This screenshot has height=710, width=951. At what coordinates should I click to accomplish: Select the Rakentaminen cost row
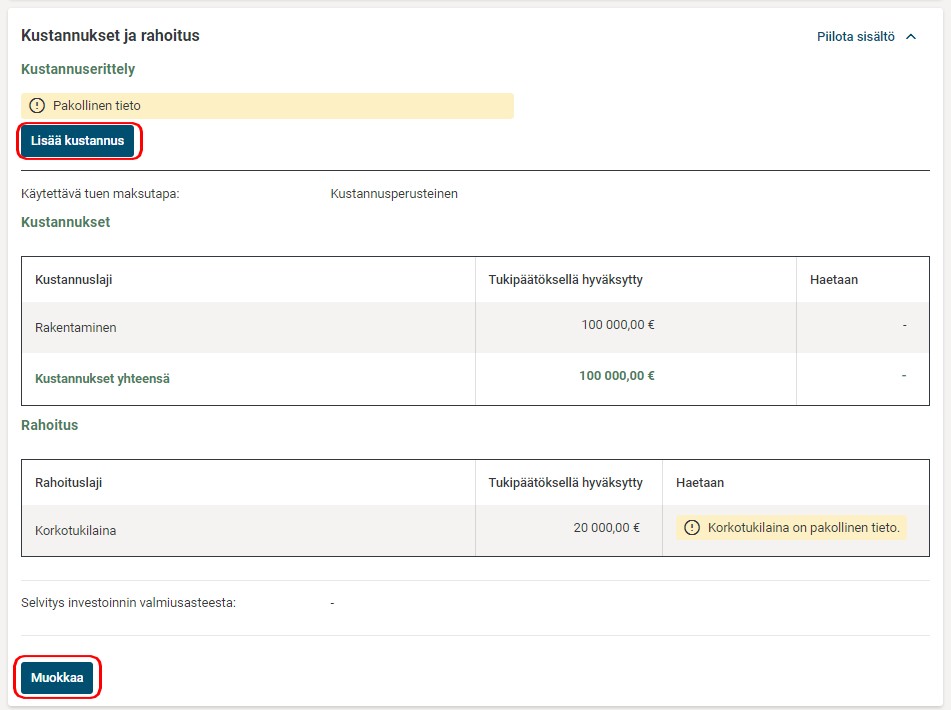click(76, 328)
